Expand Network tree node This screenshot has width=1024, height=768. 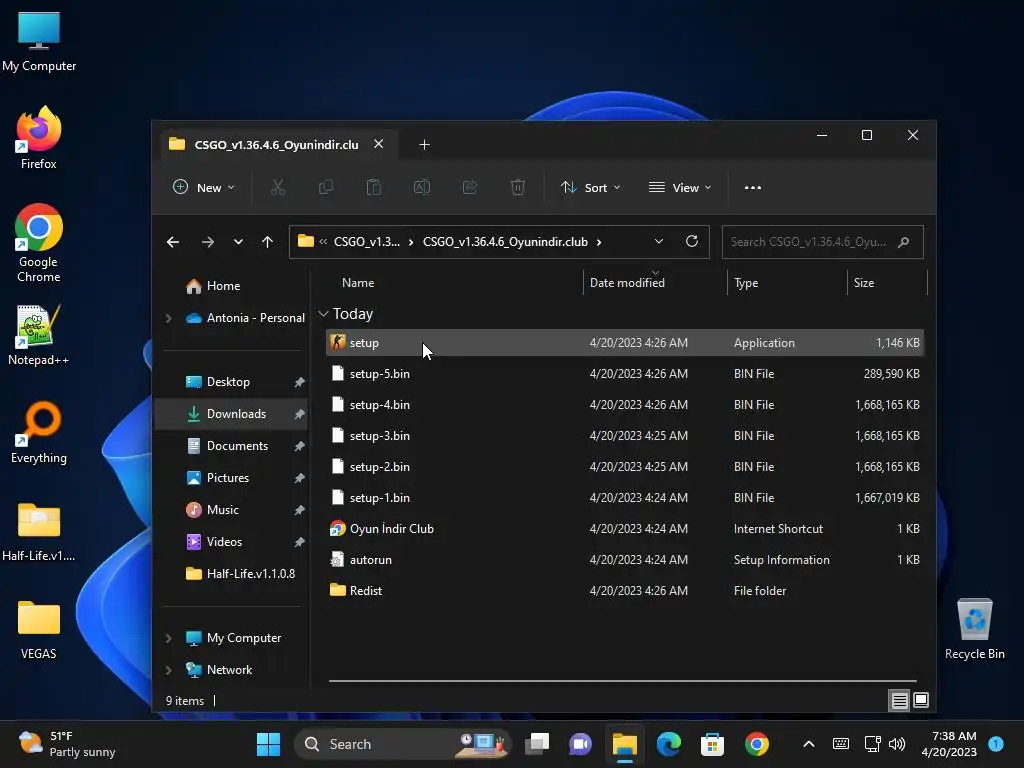168,670
